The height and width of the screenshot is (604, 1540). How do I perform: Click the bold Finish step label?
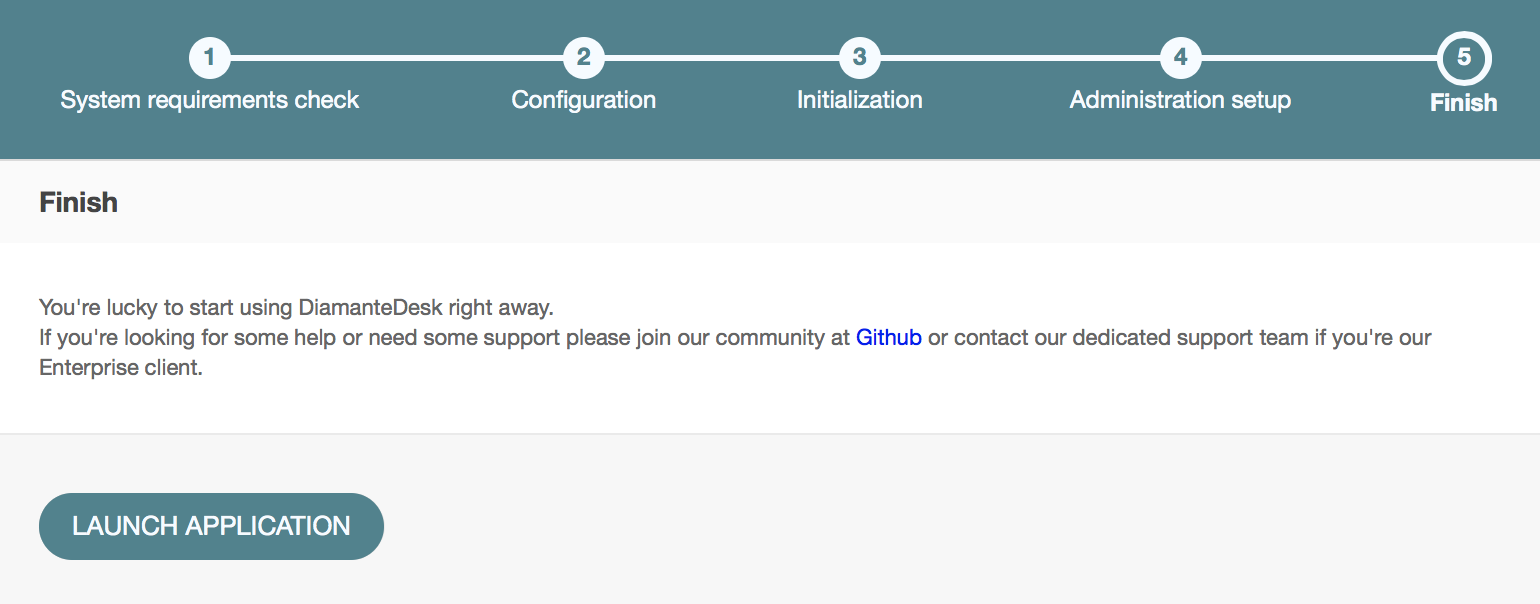[1464, 103]
